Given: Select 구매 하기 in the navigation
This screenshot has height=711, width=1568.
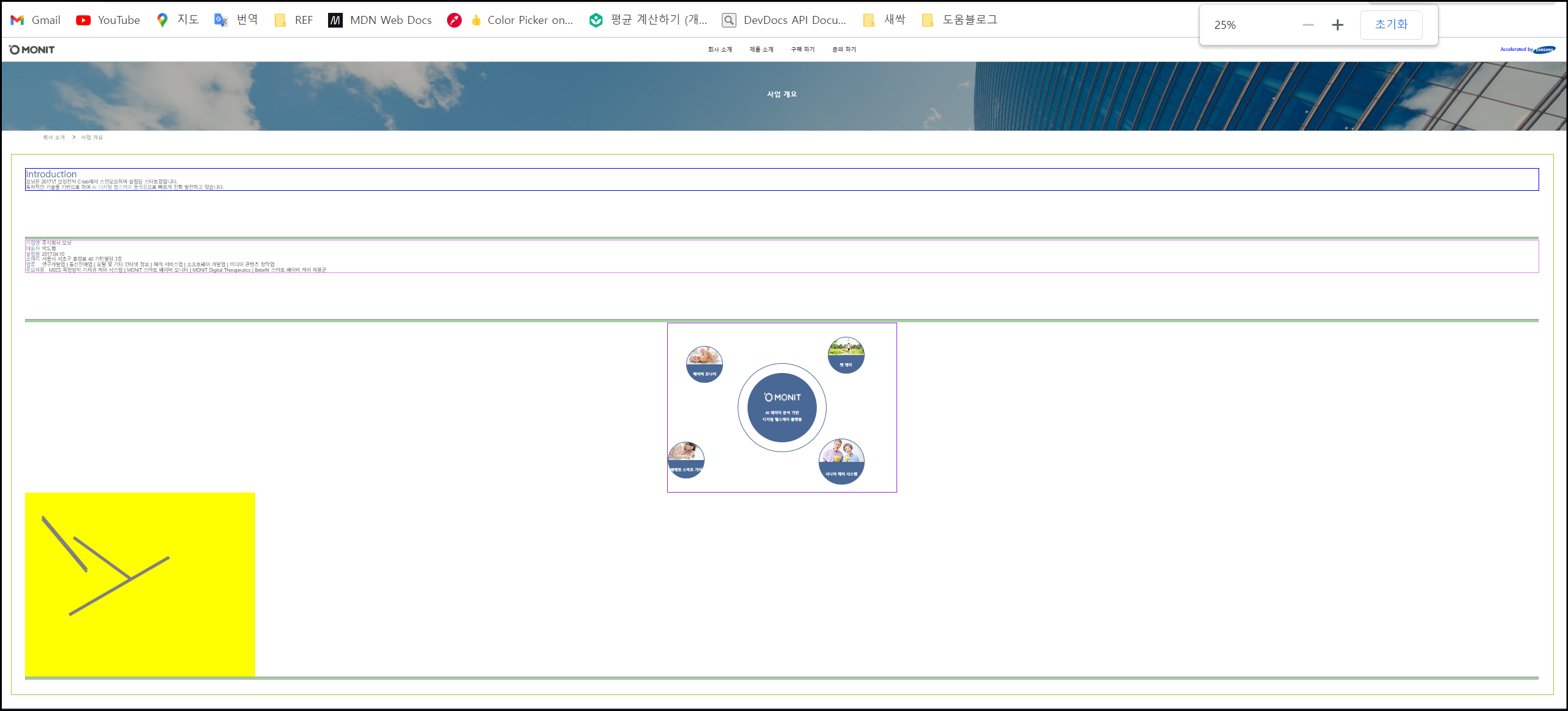Looking at the screenshot, I should click(803, 50).
